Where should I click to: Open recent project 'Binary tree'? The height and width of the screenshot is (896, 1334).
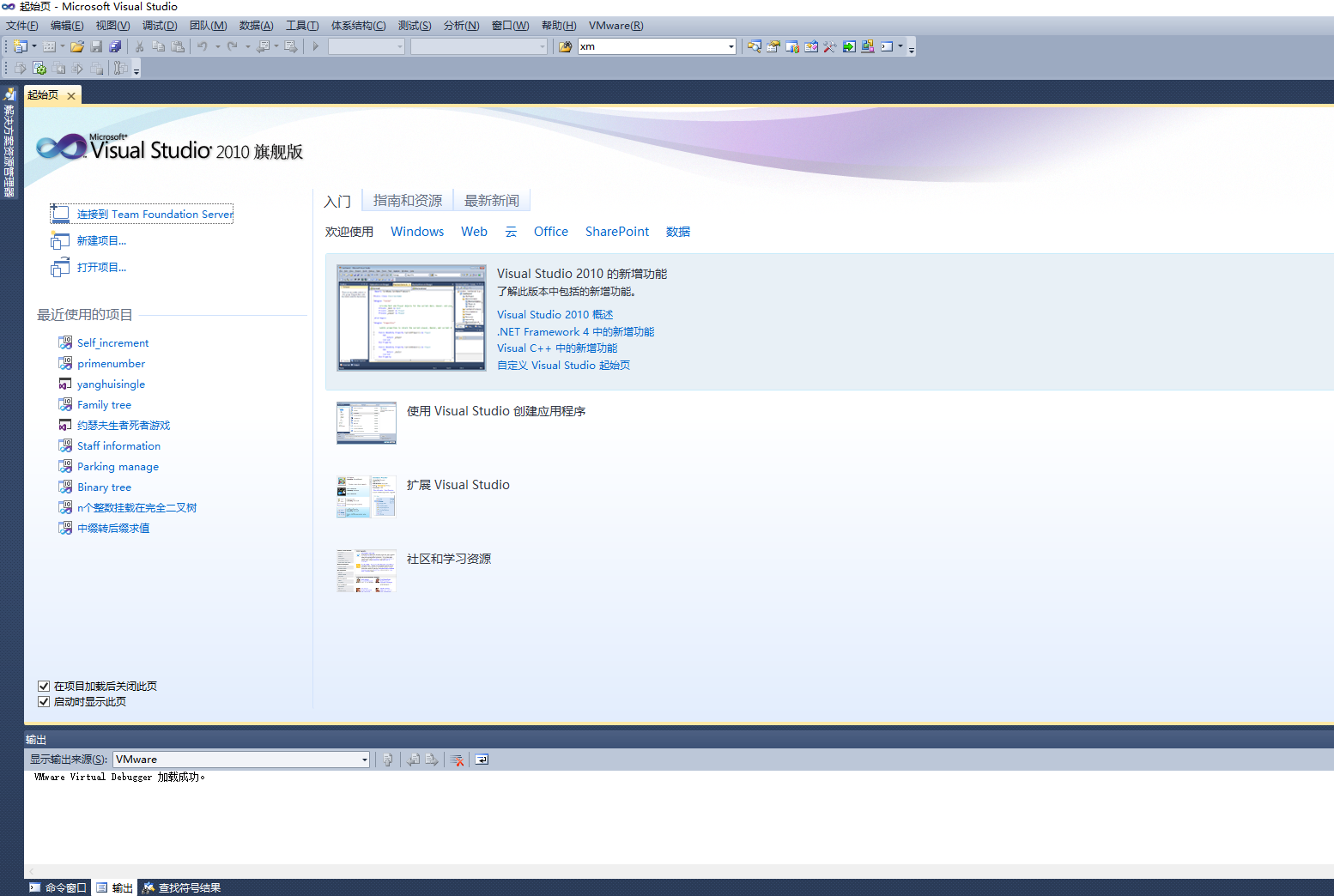[104, 487]
